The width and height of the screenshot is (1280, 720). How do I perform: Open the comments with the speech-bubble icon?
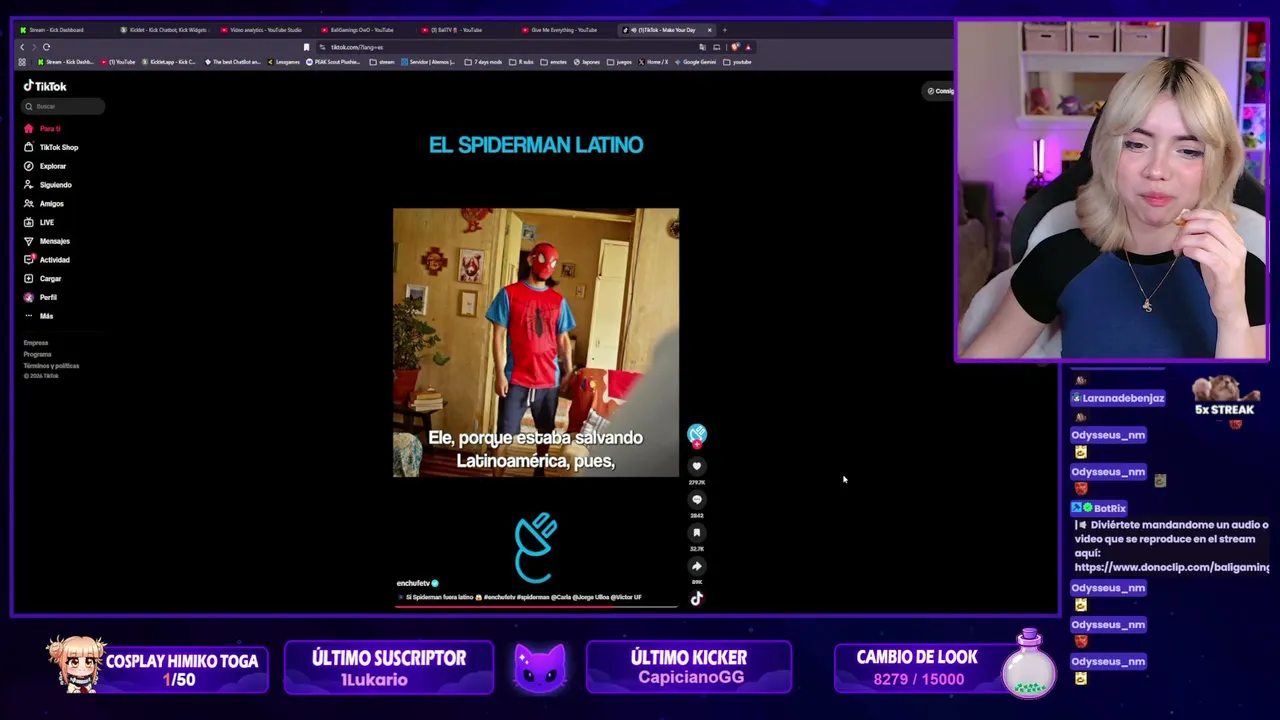(697, 499)
